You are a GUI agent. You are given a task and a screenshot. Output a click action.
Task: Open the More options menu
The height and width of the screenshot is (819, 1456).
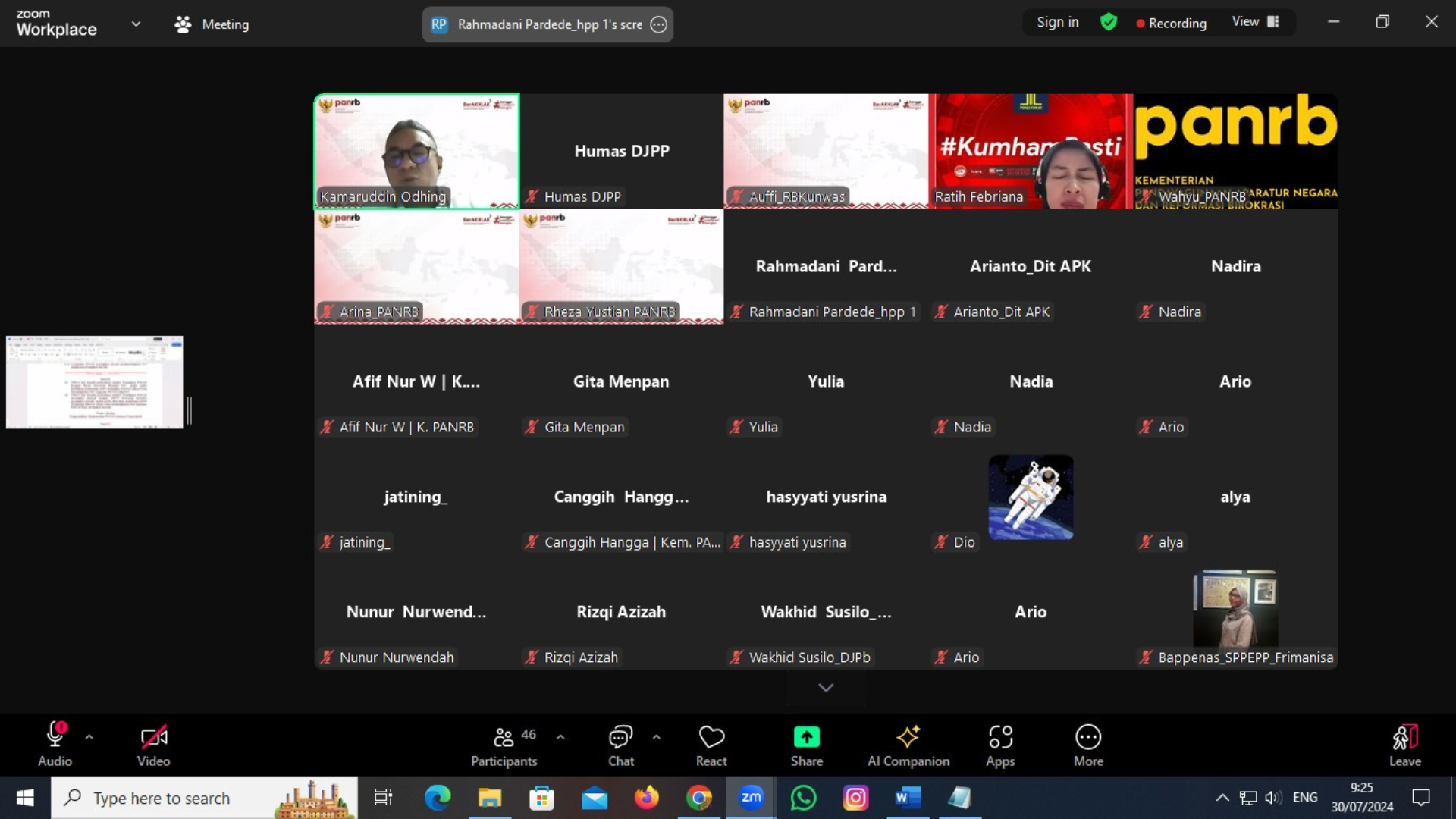1088,744
